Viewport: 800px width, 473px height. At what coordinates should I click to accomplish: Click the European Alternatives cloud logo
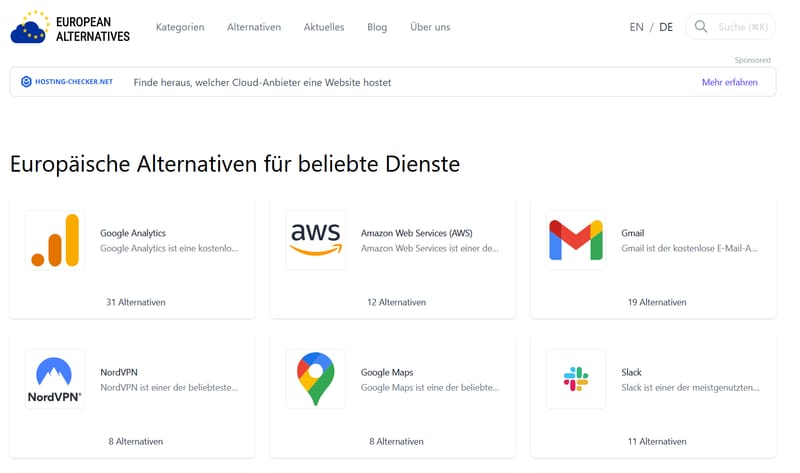[30, 27]
